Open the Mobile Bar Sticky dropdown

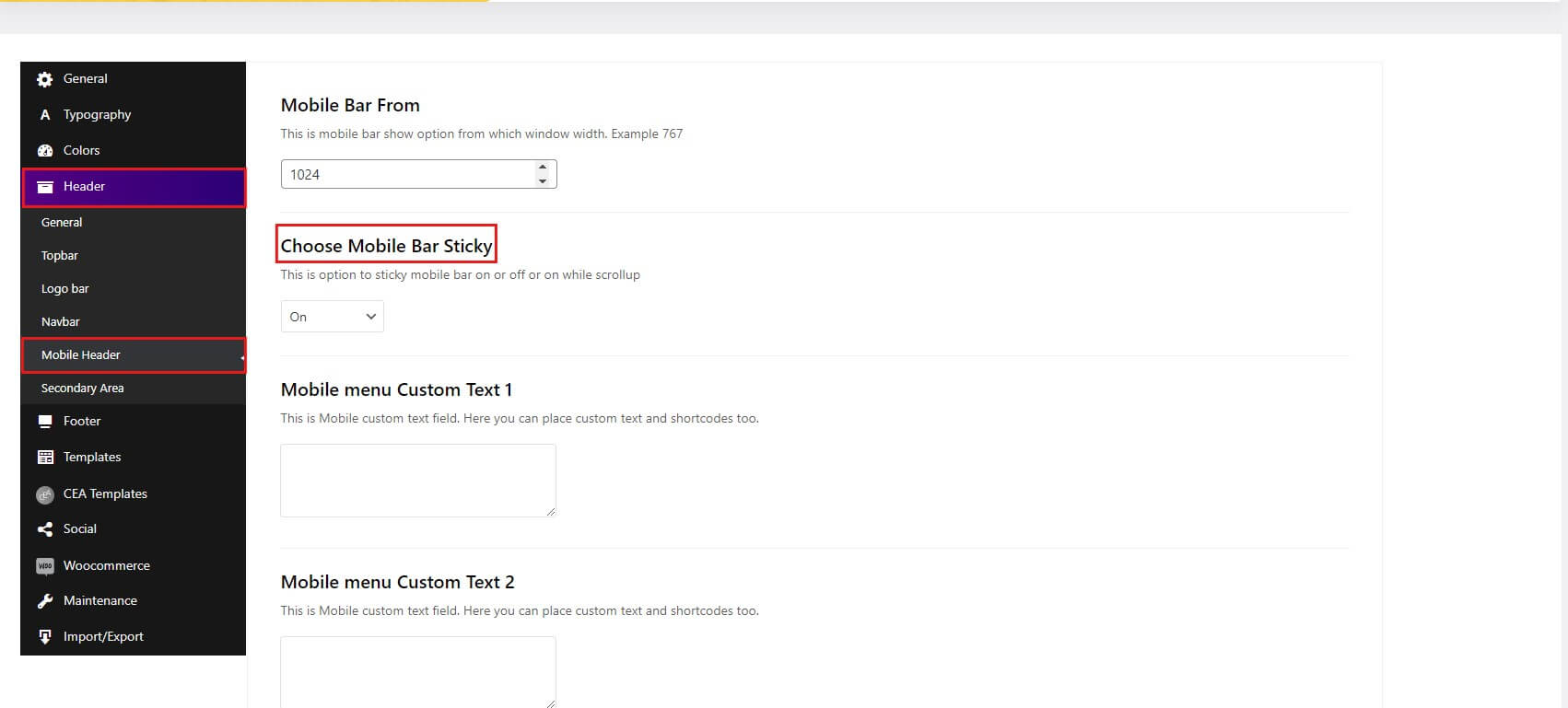pos(332,317)
